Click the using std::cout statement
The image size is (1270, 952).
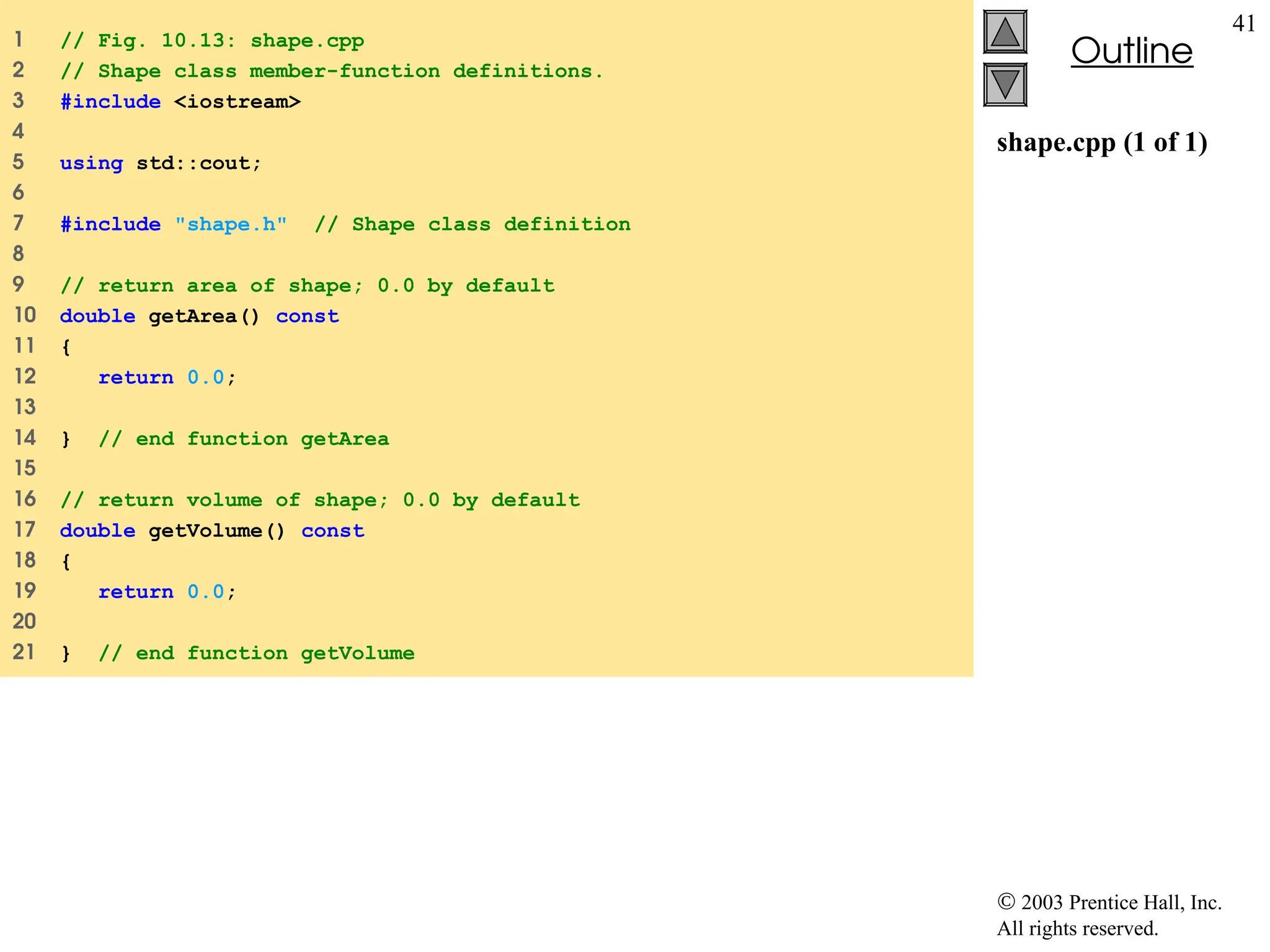pyautogui.click(x=161, y=163)
